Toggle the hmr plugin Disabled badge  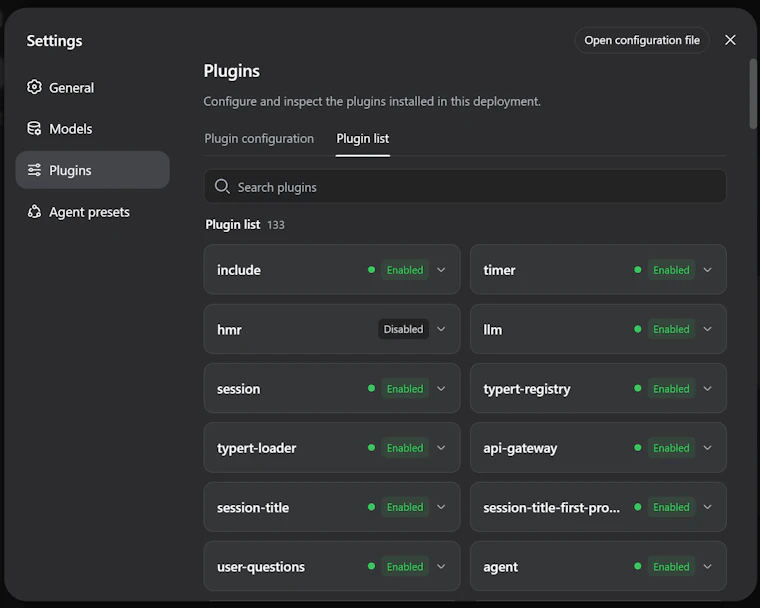403,329
